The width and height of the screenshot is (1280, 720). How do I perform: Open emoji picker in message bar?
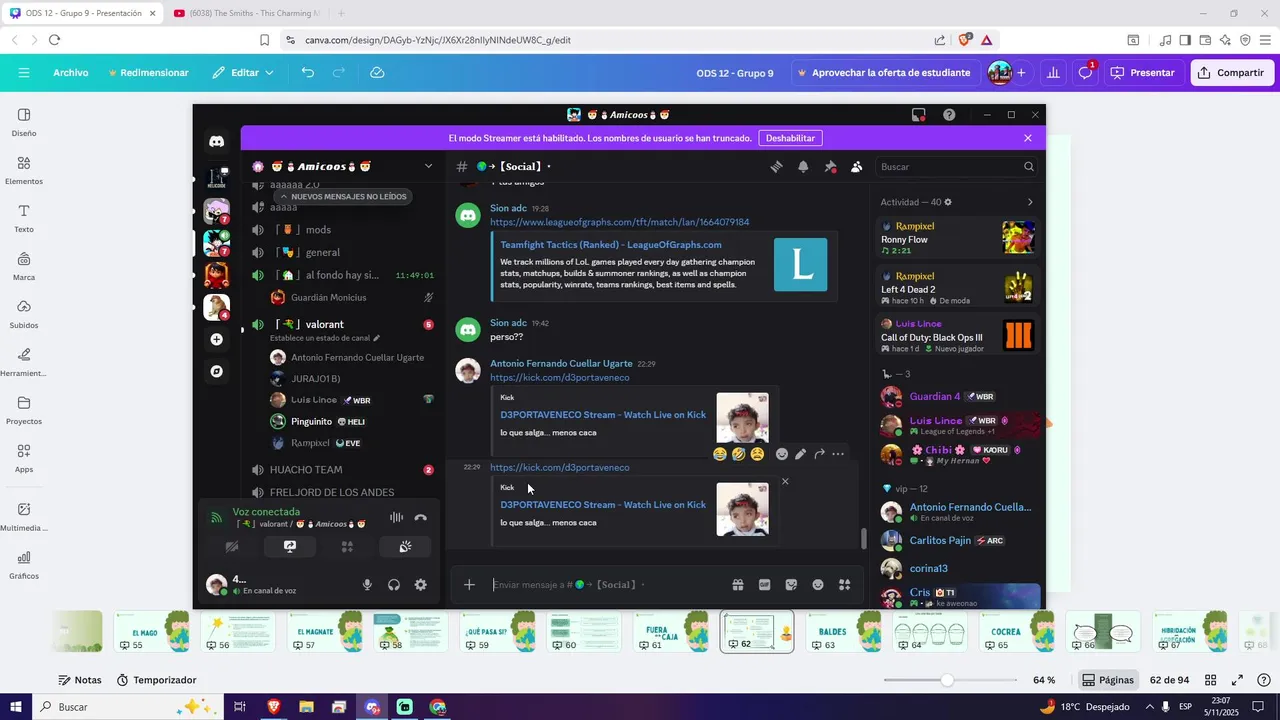818,585
